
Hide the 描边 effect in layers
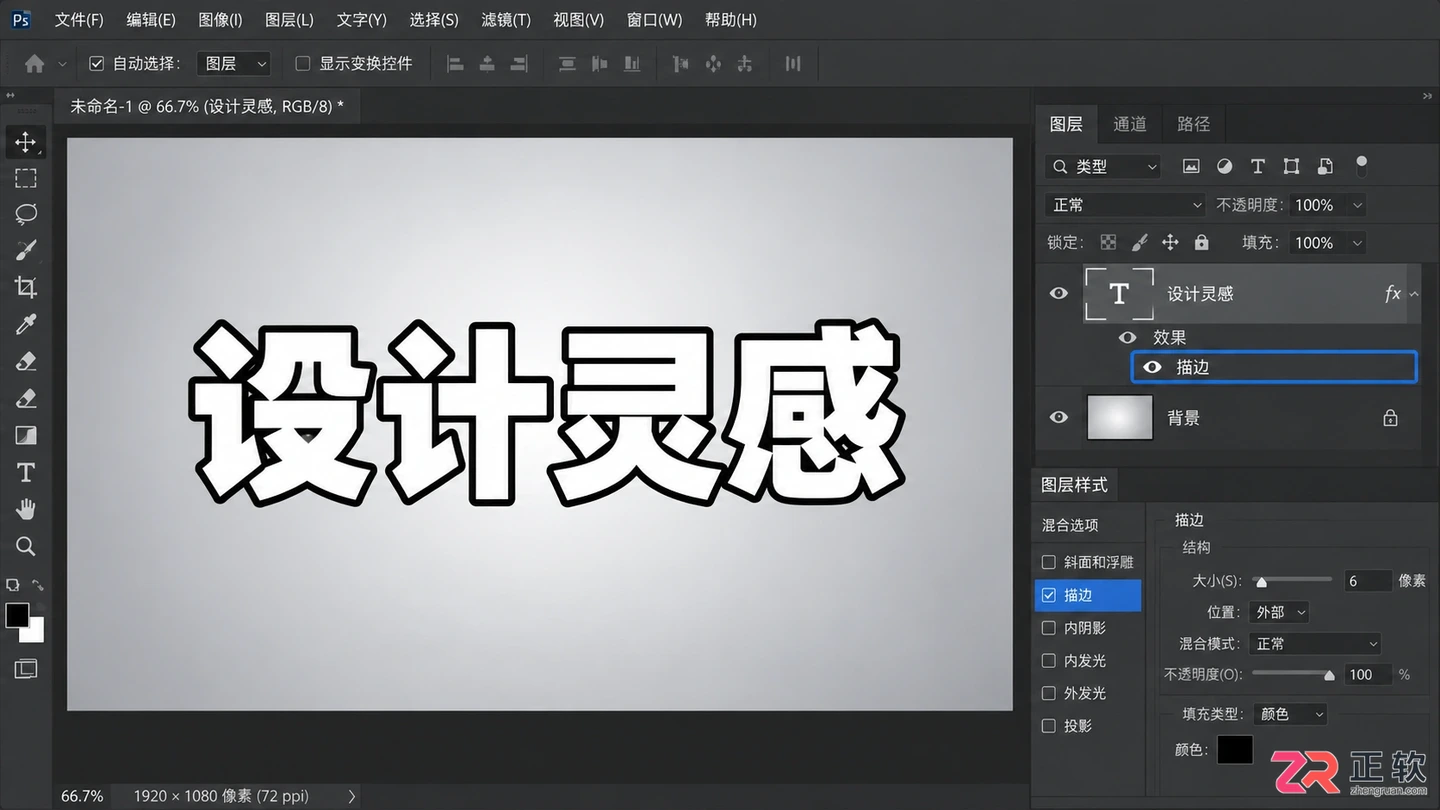pyautogui.click(x=1152, y=367)
